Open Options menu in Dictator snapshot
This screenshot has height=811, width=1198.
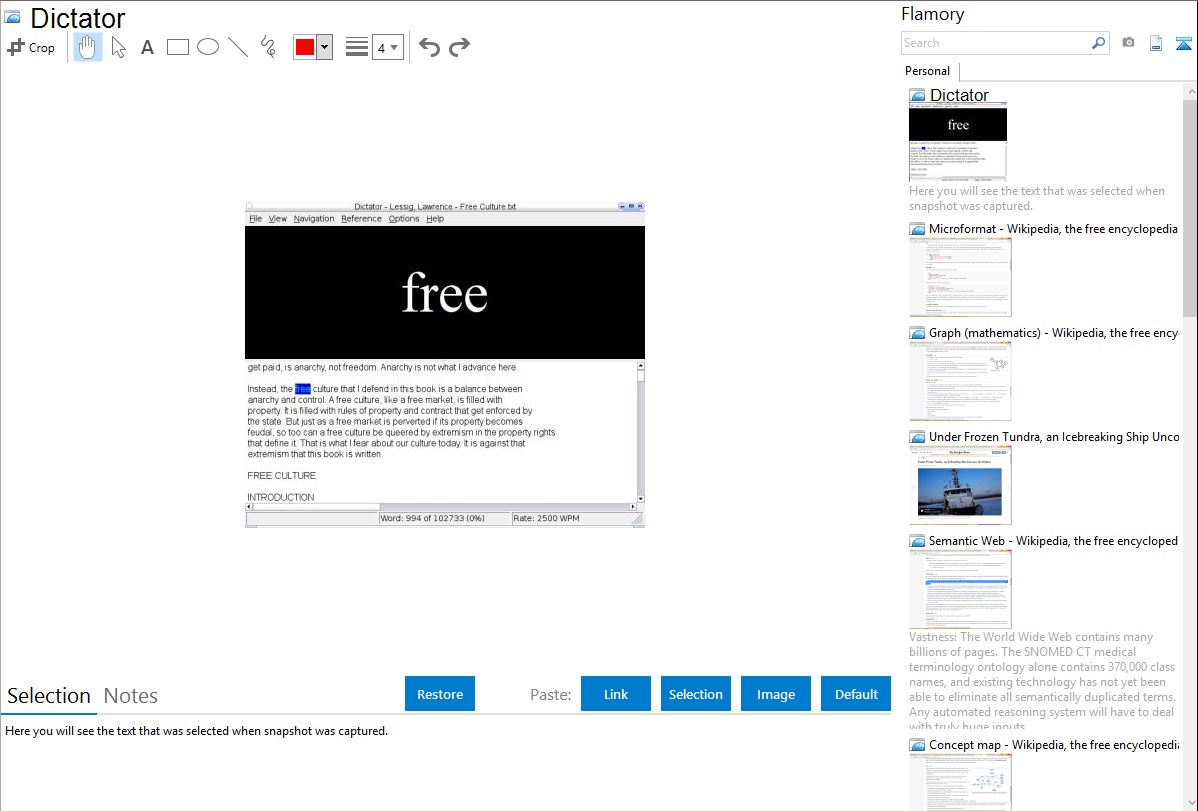403,219
